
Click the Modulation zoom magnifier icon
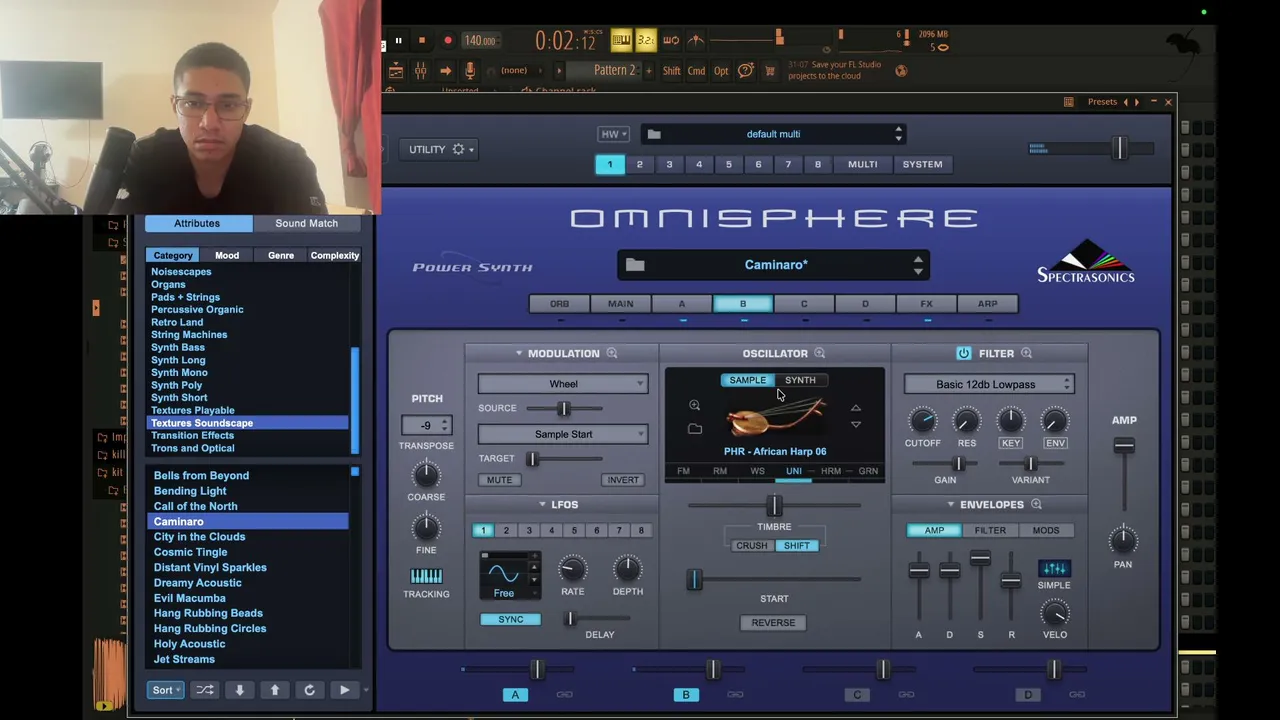coord(612,353)
